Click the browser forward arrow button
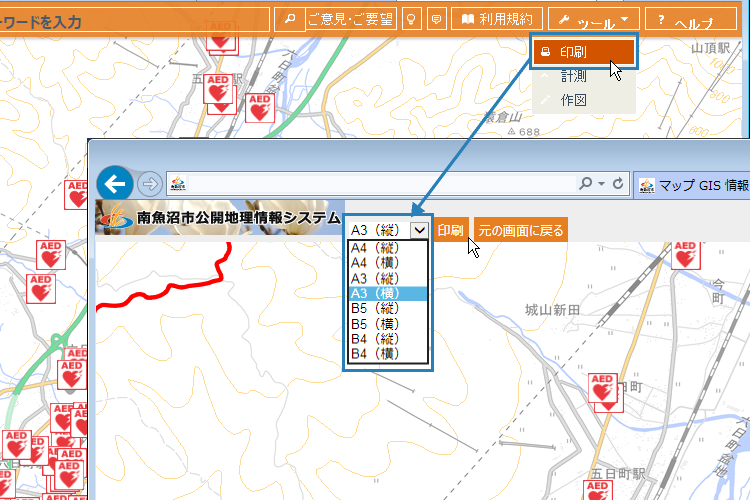Viewport: 750px width, 500px height. click(x=150, y=184)
